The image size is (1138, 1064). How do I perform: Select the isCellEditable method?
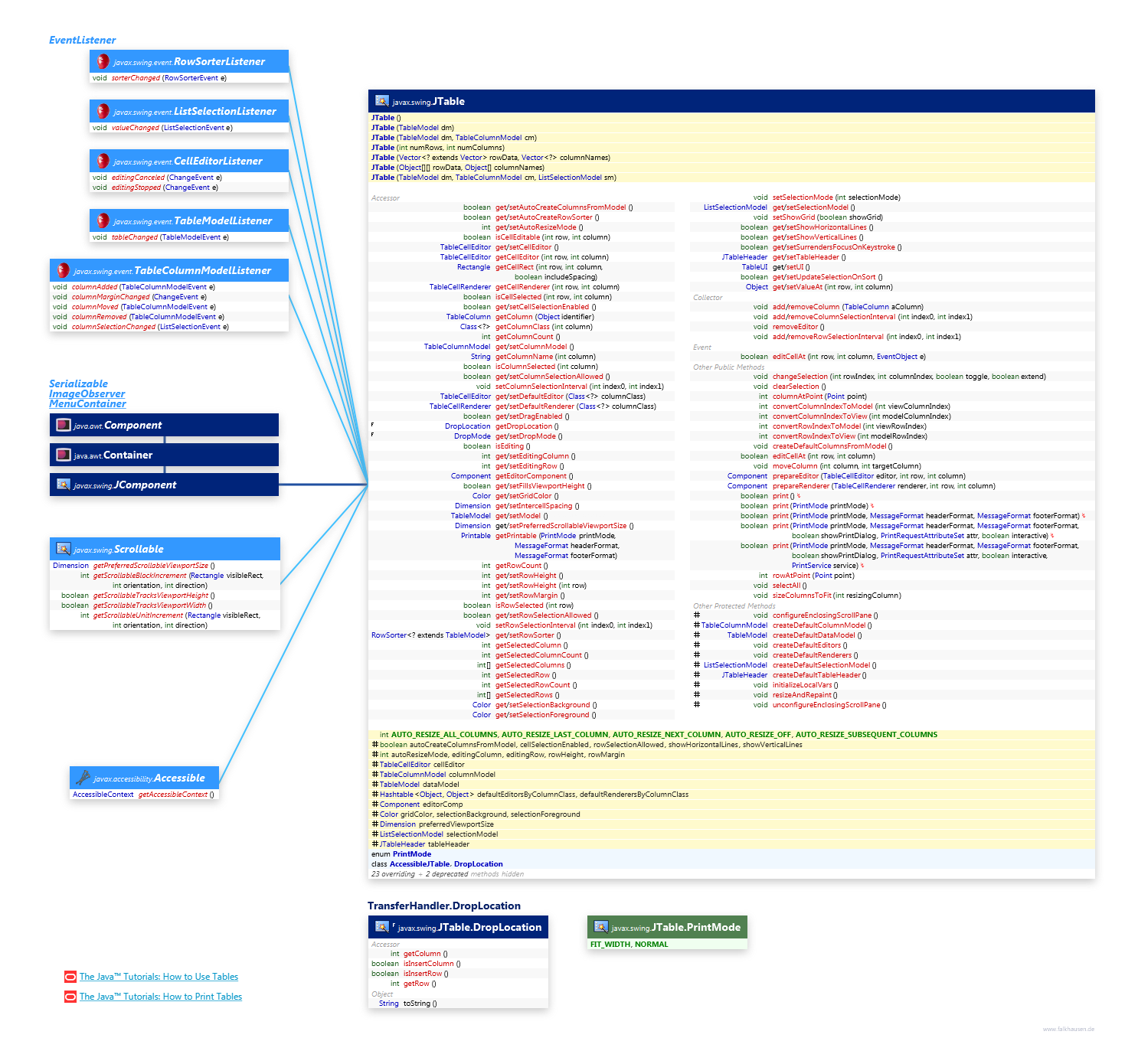[518, 237]
